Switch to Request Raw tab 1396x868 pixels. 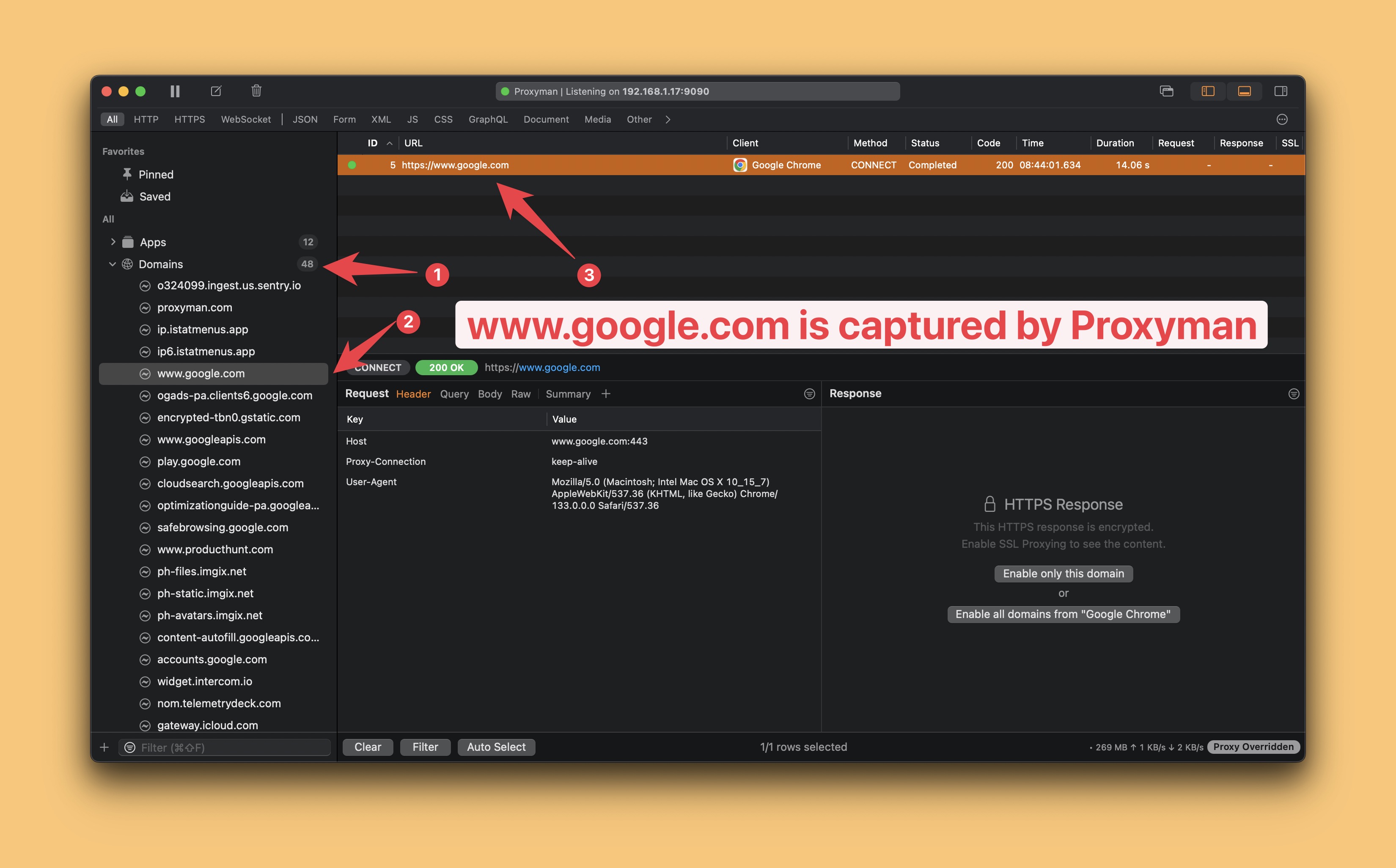[x=521, y=394]
